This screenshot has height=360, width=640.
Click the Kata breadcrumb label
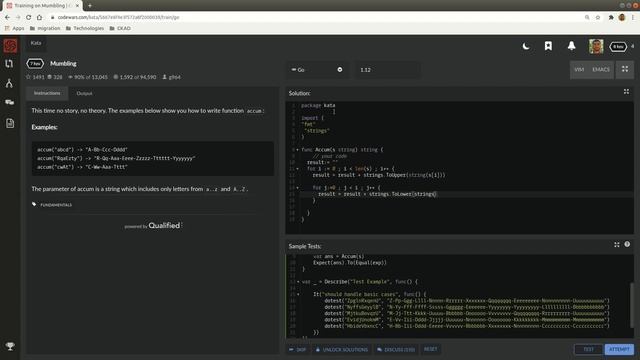coord(36,43)
